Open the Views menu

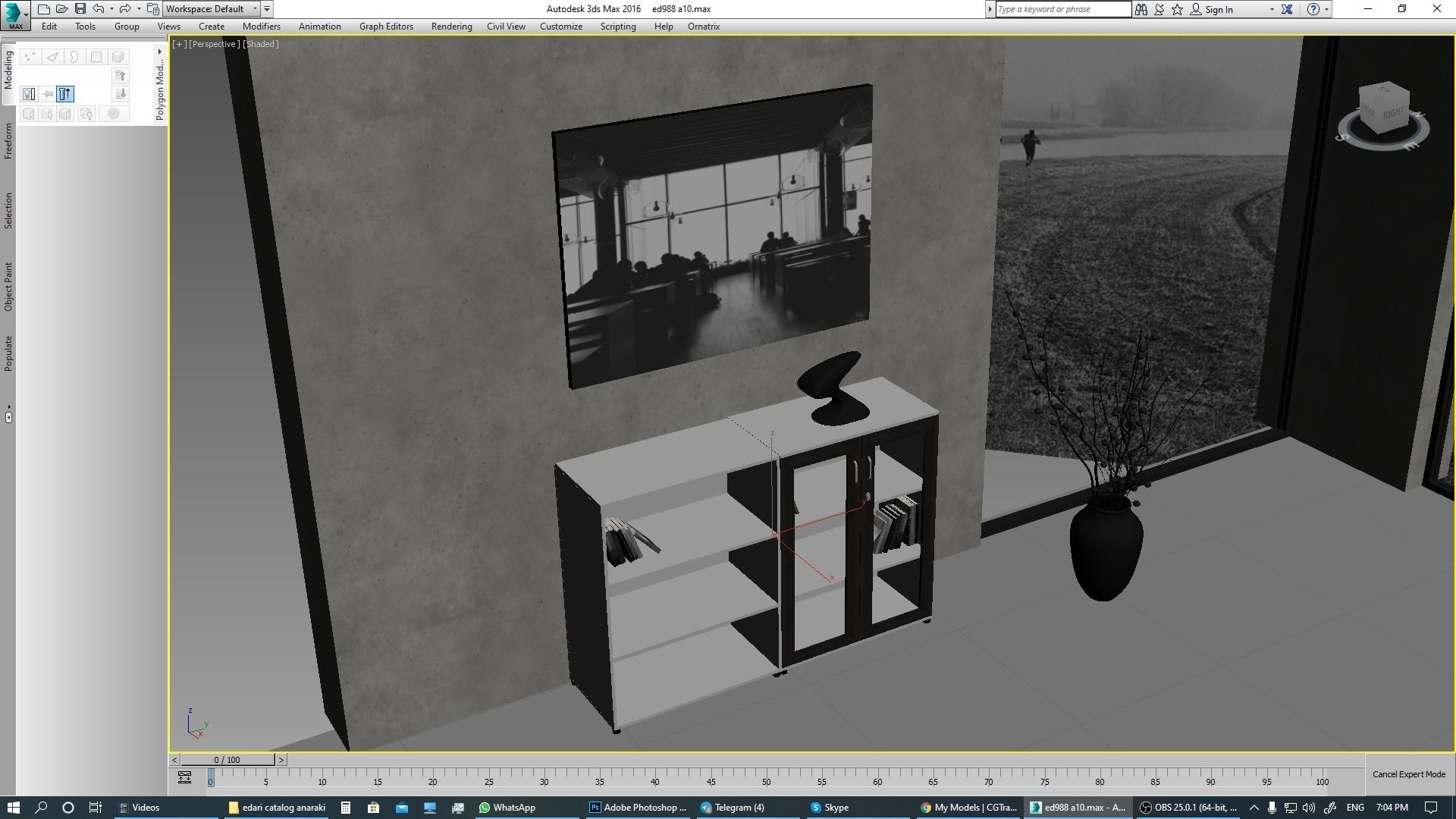coord(168,27)
